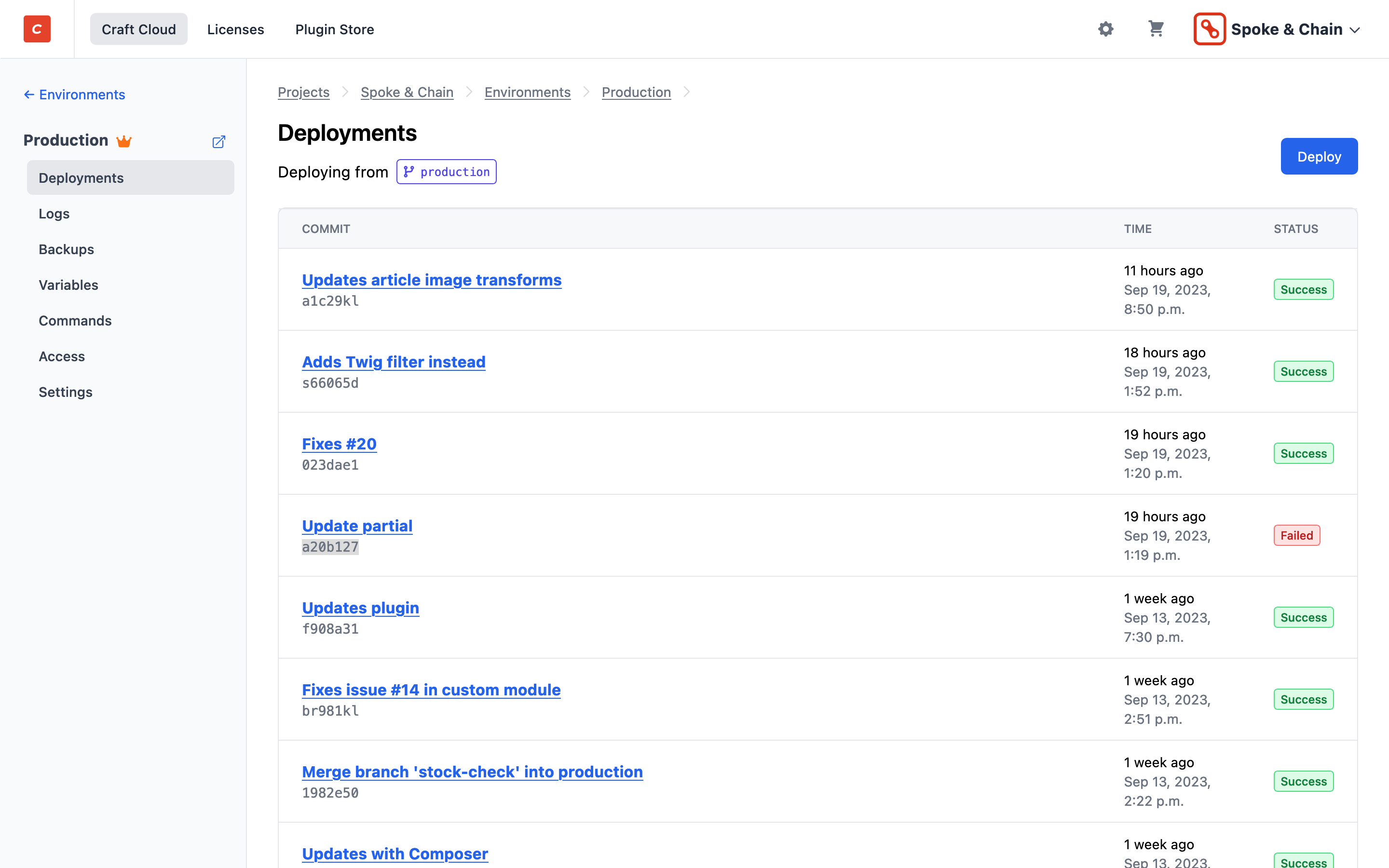Open commit Updates with Composer

[x=395, y=854]
